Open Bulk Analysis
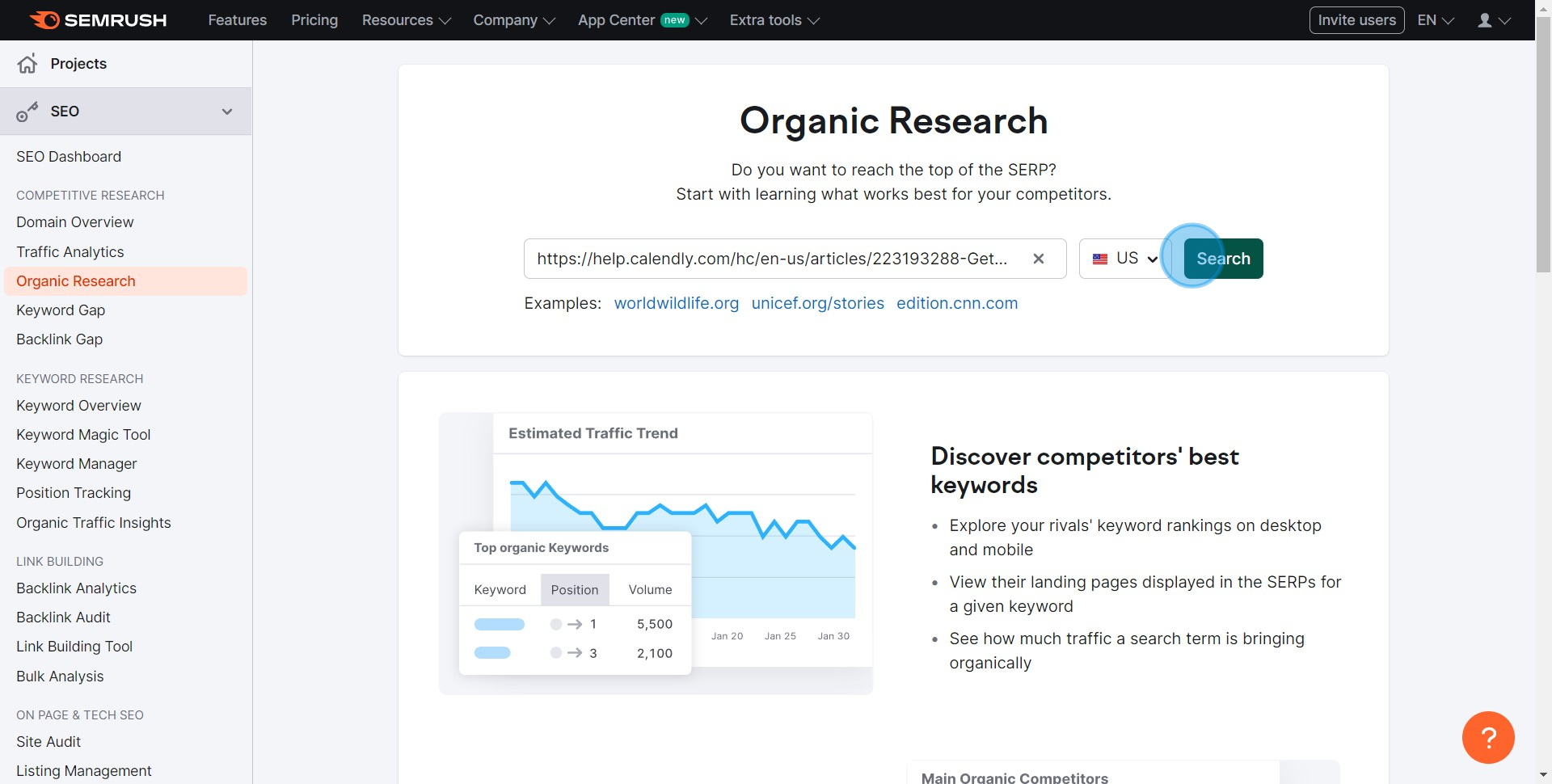Viewport: 1552px width, 784px height. [x=60, y=677]
